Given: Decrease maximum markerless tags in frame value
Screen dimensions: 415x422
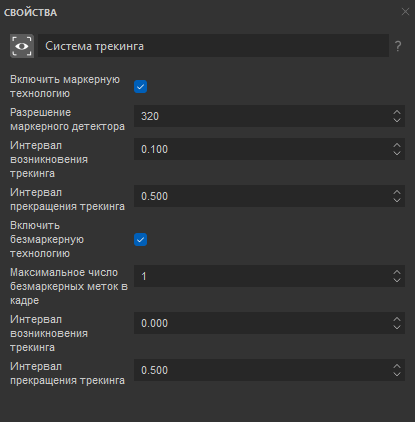Looking at the screenshot, I should click(397, 280).
